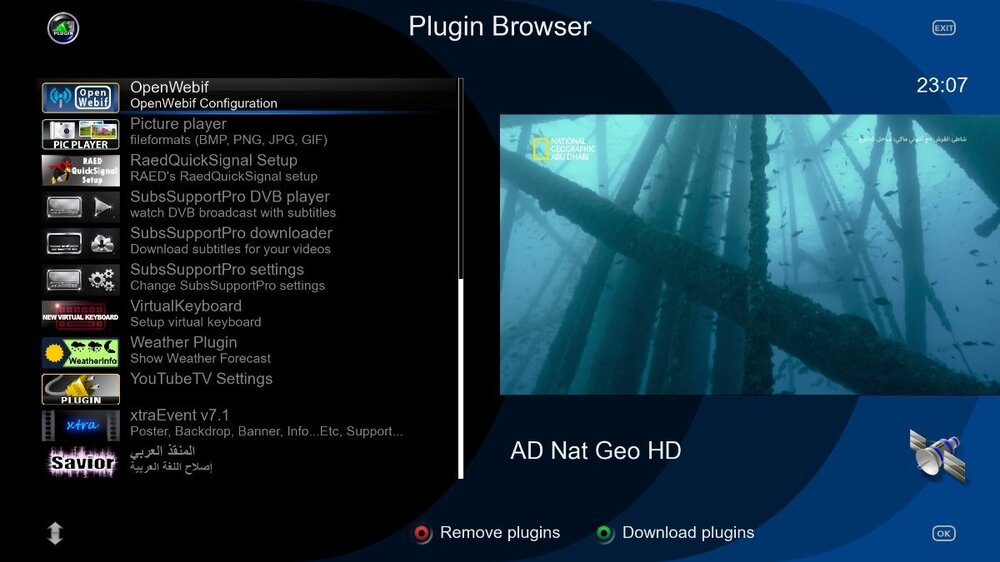Open the OpenWebif list entry
Viewport: 1000px width, 562px height.
click(x=249, y=96)
